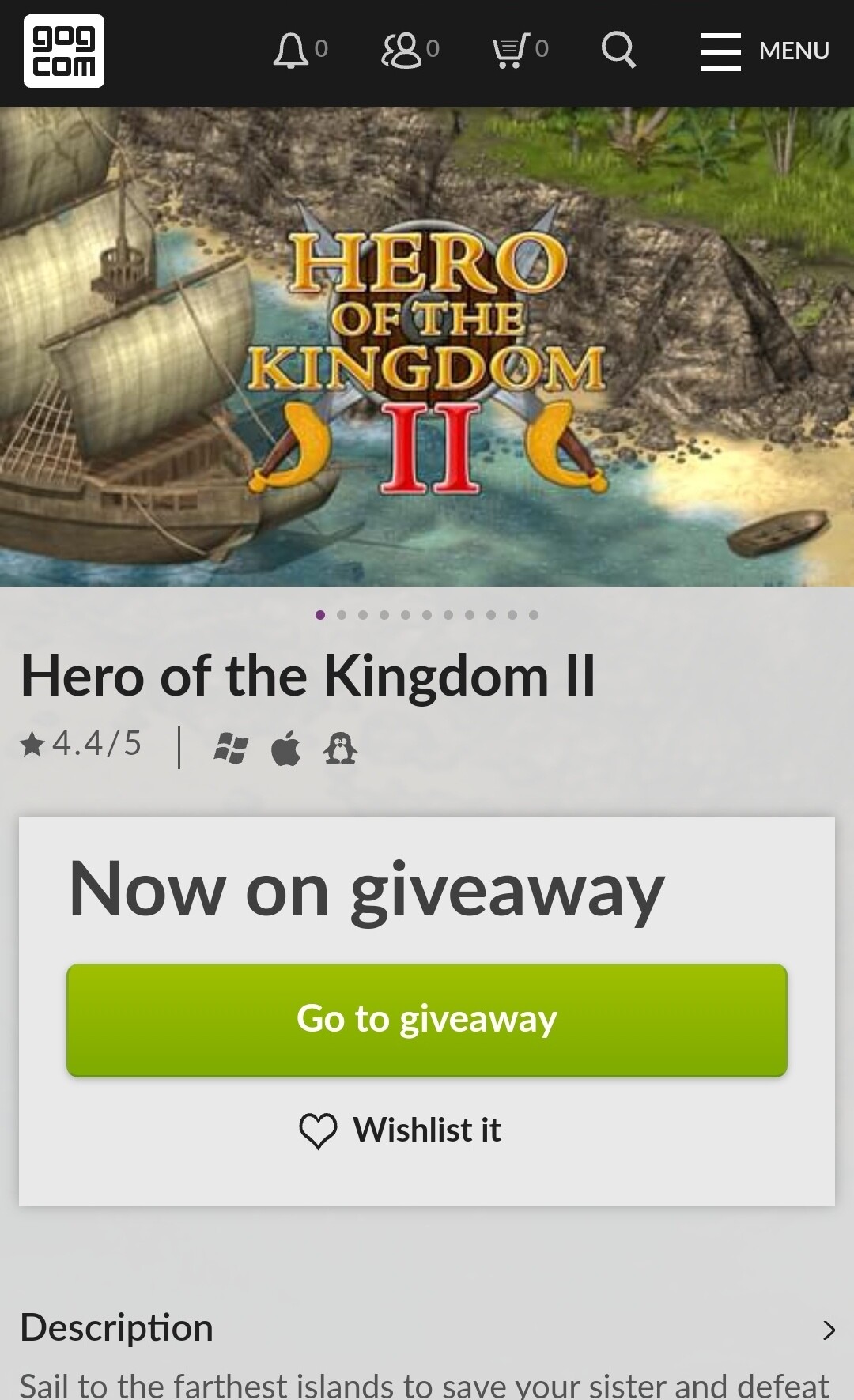Toggle Wishlist it heart

point(400,1130)
